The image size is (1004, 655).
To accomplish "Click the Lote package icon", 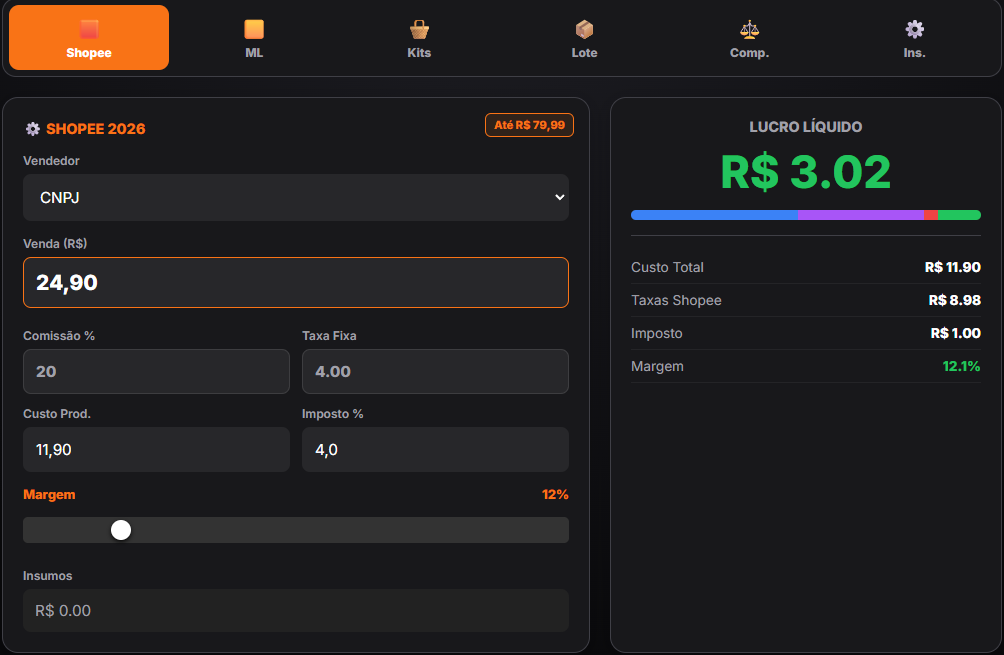I will tap(584, 29).
